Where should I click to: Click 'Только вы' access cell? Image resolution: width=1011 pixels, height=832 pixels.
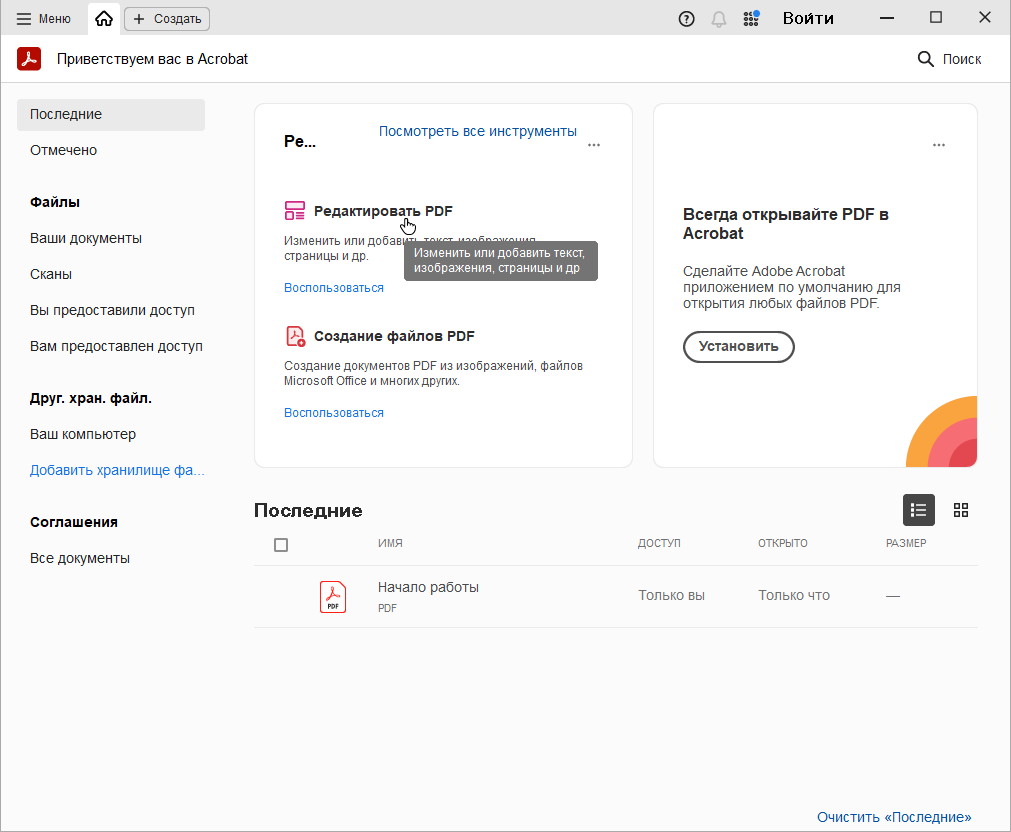671,595
